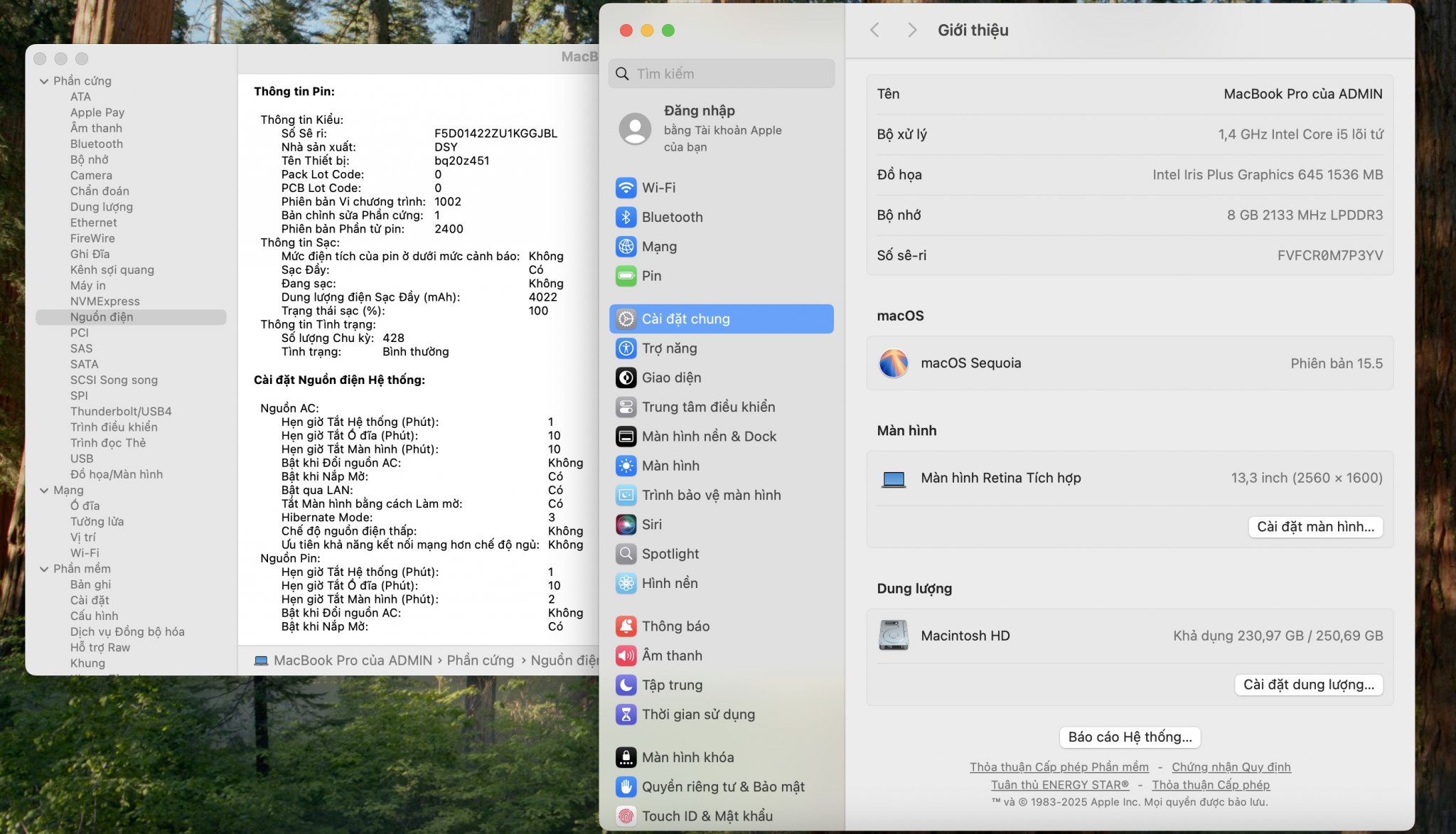Click the Apple account avatar icon
The height and width of the screenshot is (834, 1456).
pyautogui.click(x=635, y=129)
